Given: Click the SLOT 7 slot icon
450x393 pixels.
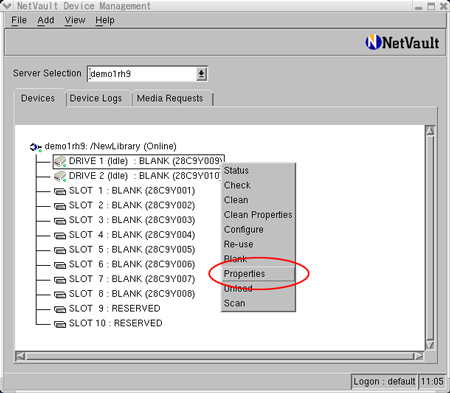Looking at the screenshot, I should [x=60, y=280].
